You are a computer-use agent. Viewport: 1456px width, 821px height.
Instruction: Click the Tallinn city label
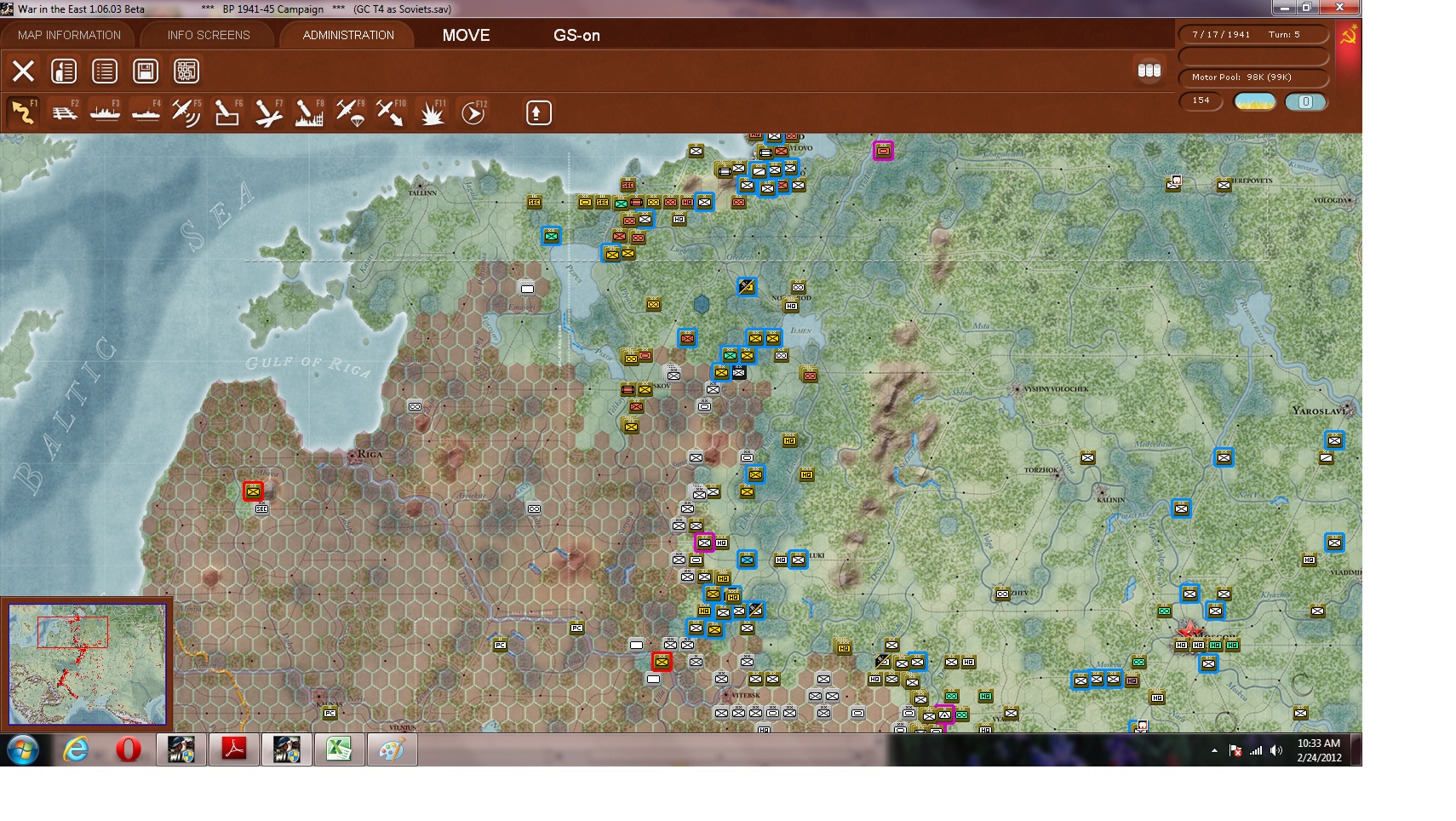pyautogui.click(x=422, y=193)
